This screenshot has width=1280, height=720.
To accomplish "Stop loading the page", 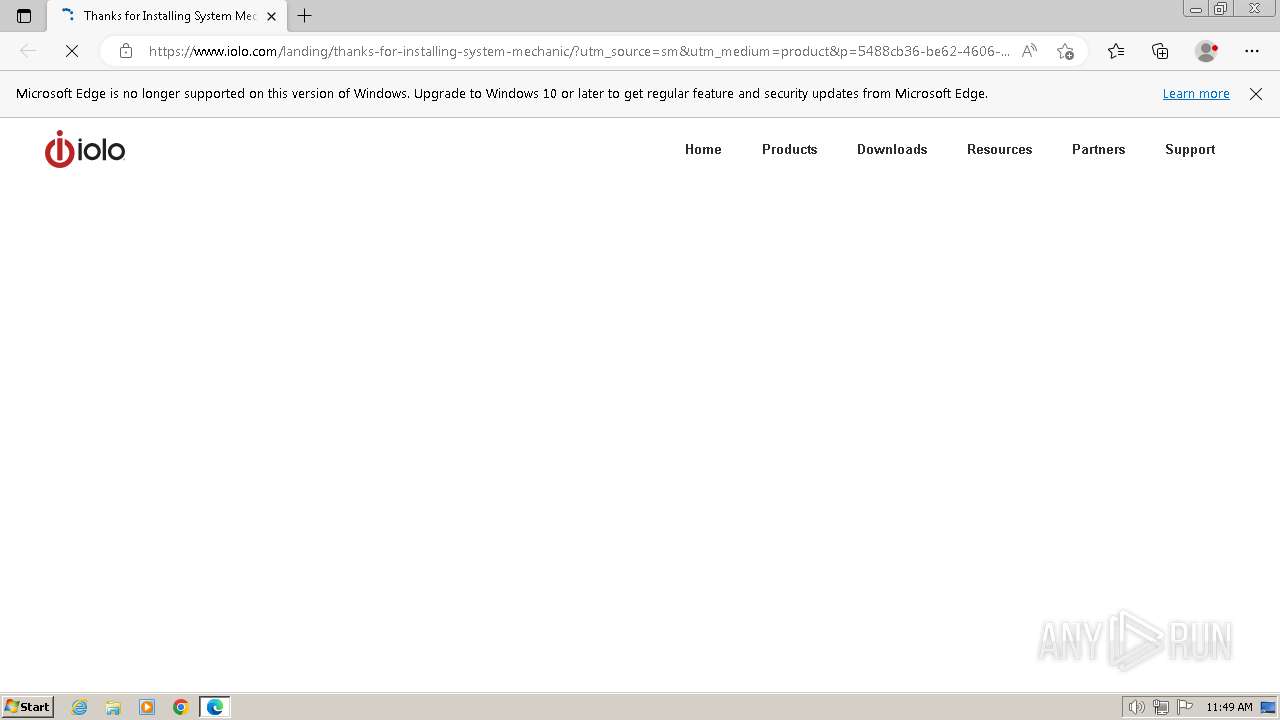I will coord(72,51).
